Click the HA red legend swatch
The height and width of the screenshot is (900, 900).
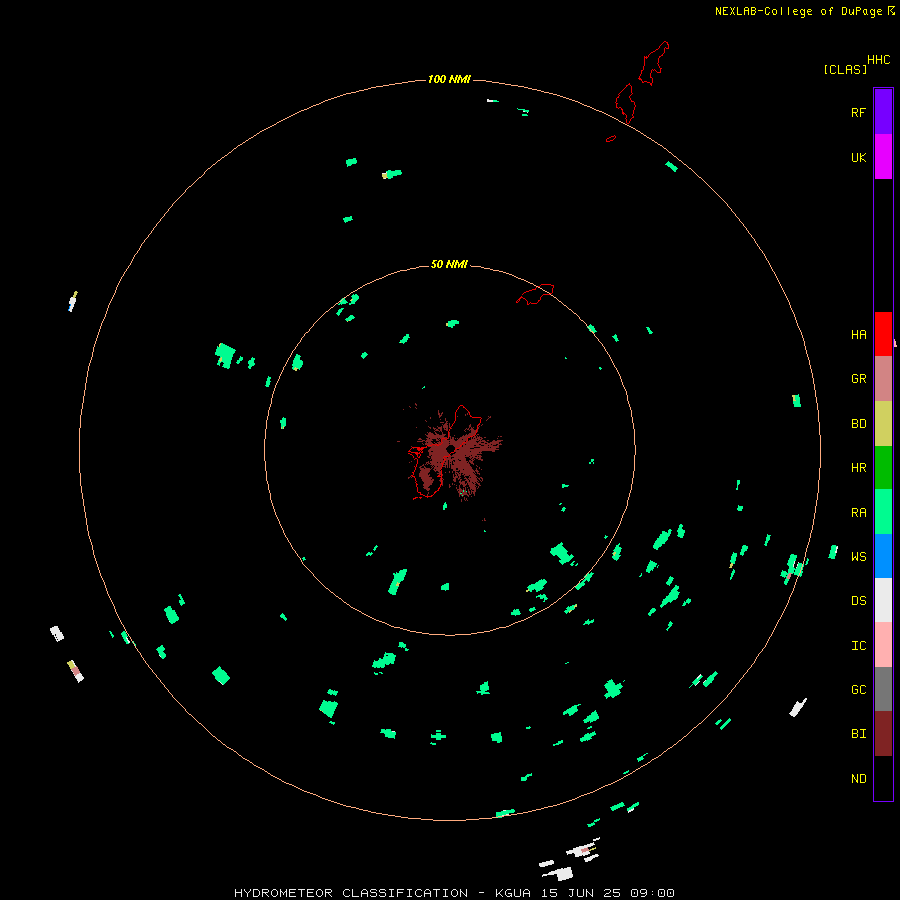[x=883, y=334]
